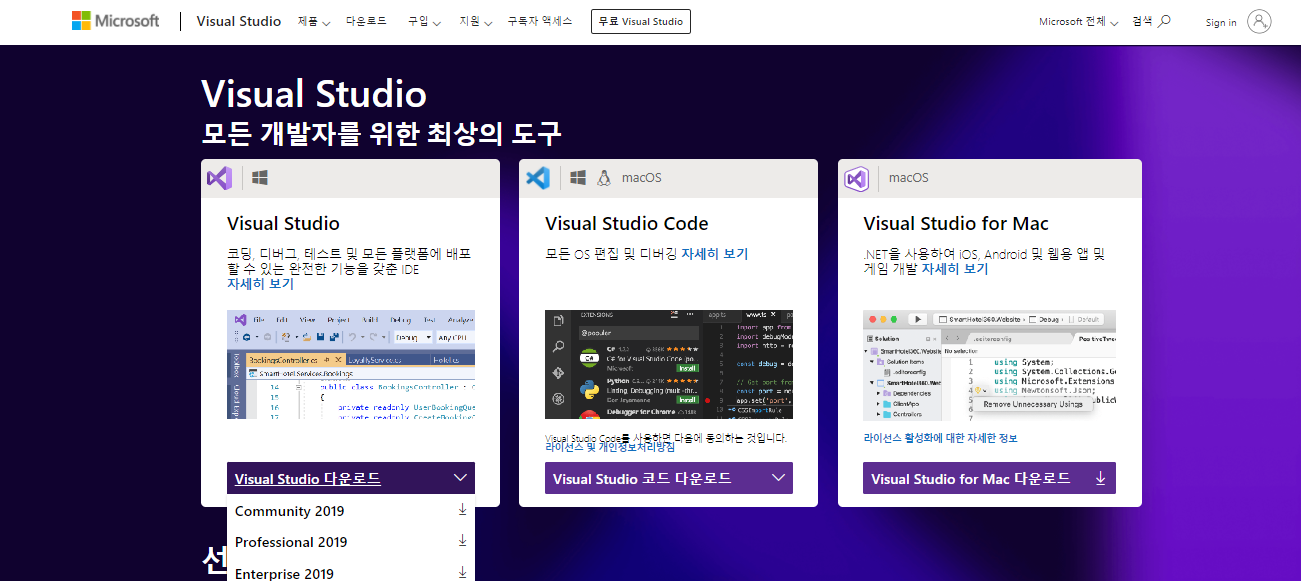Click the Visual Studio IDE screenshot thumbnail

[351, 365]
